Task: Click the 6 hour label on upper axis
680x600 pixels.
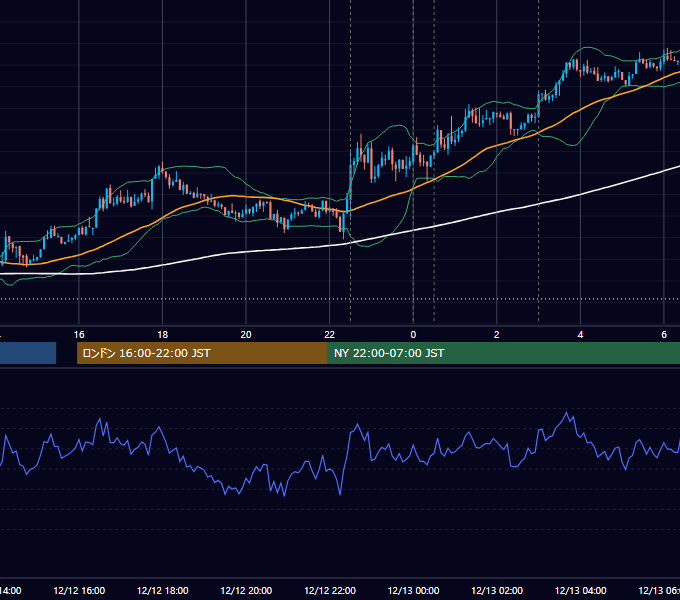Action: point(664,335)
